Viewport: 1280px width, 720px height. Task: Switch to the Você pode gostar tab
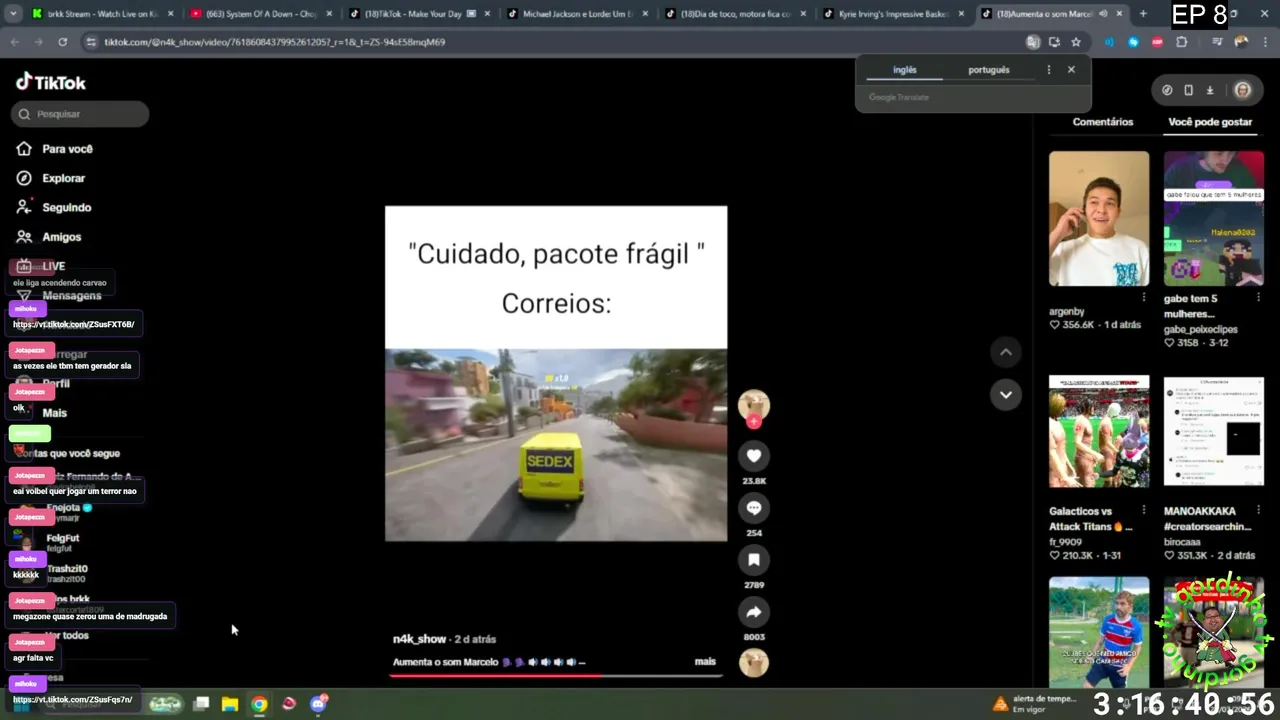click(x=1210, y=122)
